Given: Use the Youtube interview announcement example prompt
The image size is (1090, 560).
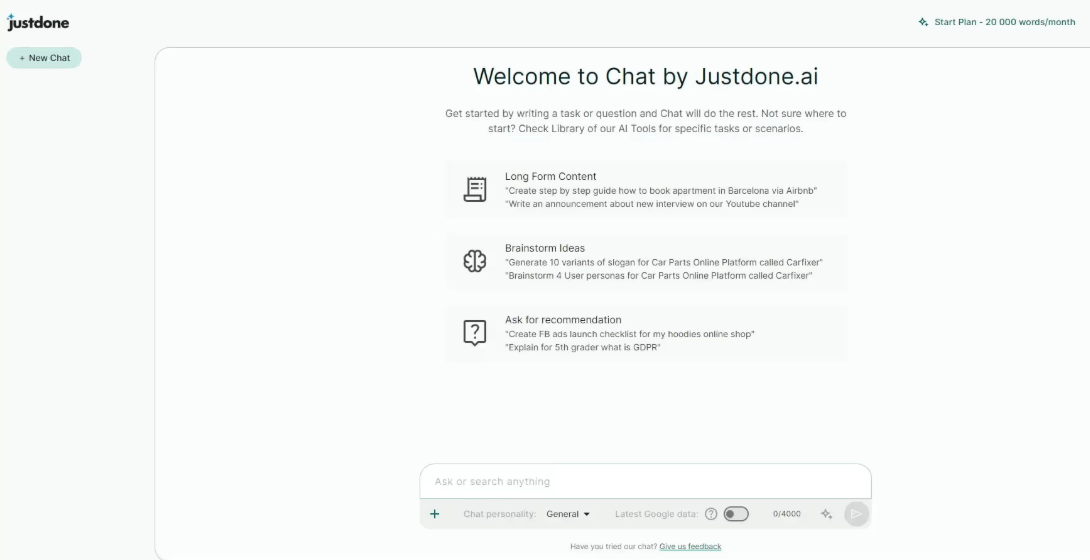Looking at the screenshot, I should coord(652,204).
